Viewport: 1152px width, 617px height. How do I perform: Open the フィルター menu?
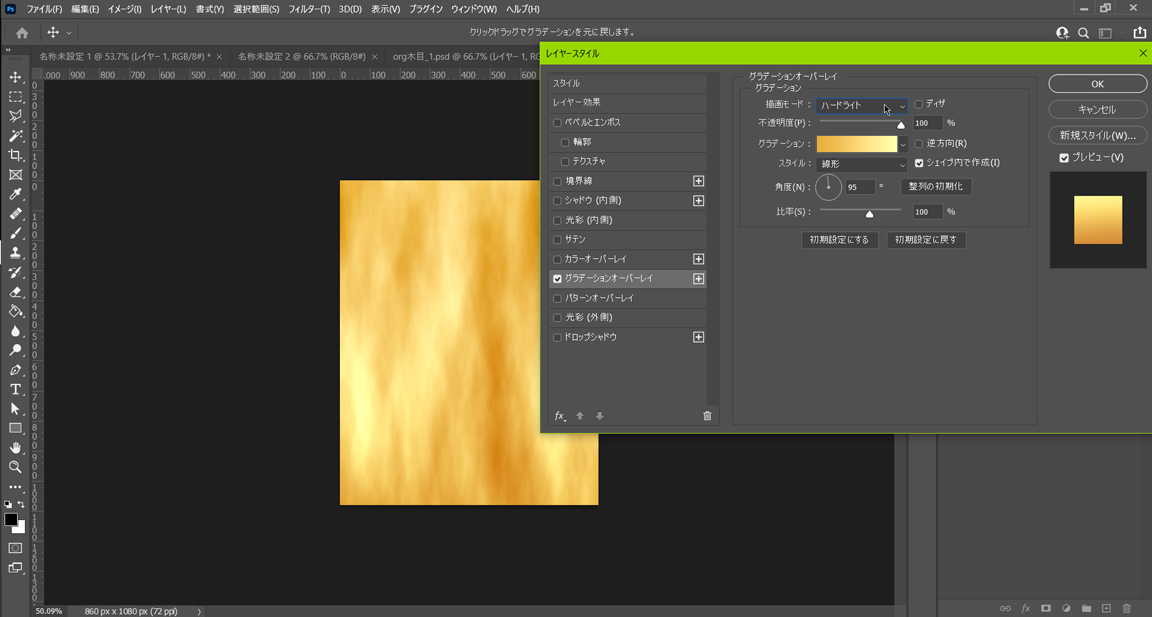309,9
